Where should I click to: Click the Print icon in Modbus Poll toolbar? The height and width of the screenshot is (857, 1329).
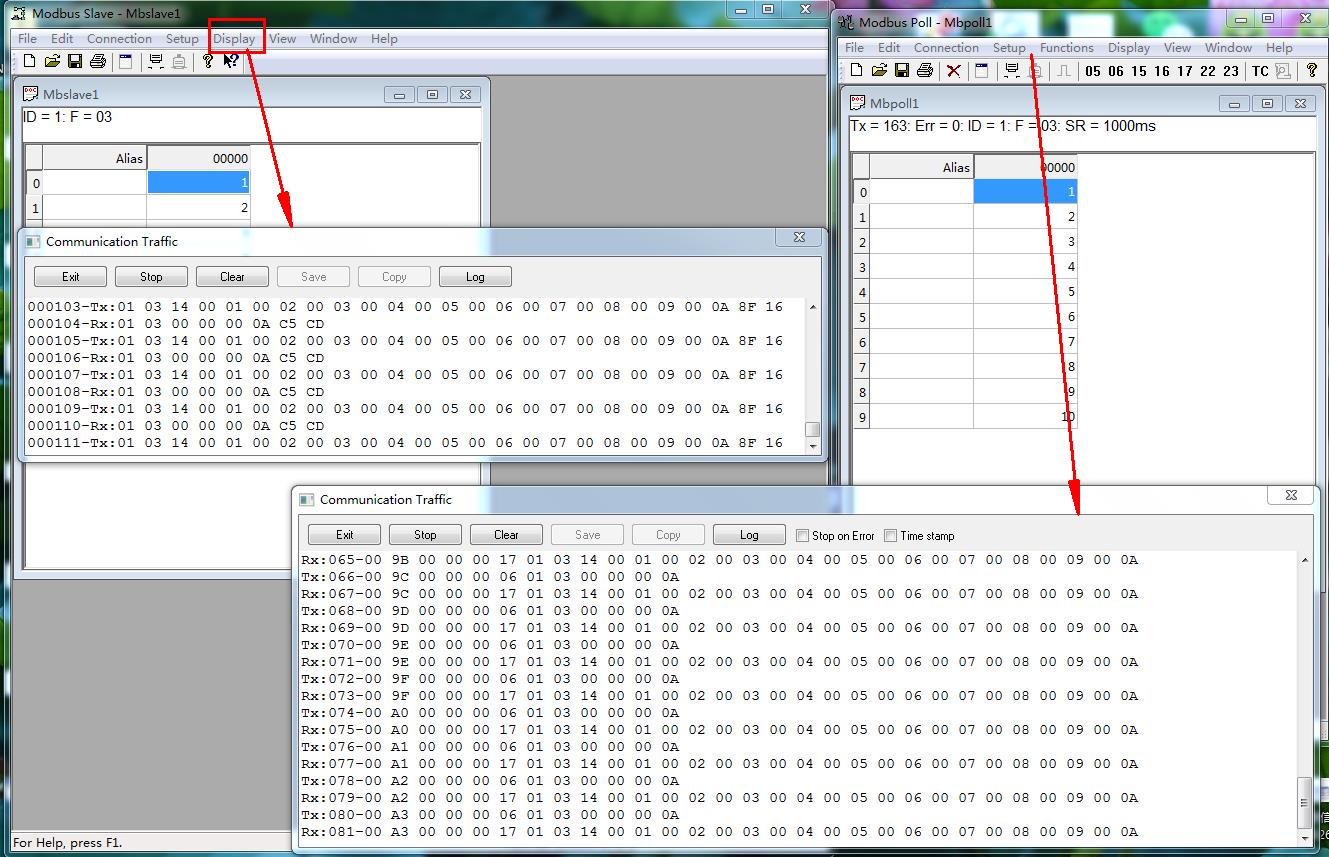click(925, 71)
